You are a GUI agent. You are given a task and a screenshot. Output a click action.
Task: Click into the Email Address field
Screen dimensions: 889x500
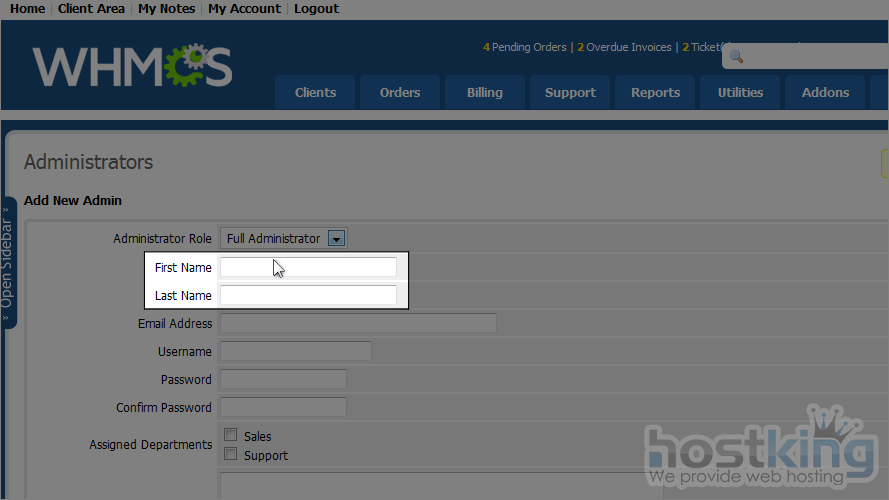coord(357,323)
